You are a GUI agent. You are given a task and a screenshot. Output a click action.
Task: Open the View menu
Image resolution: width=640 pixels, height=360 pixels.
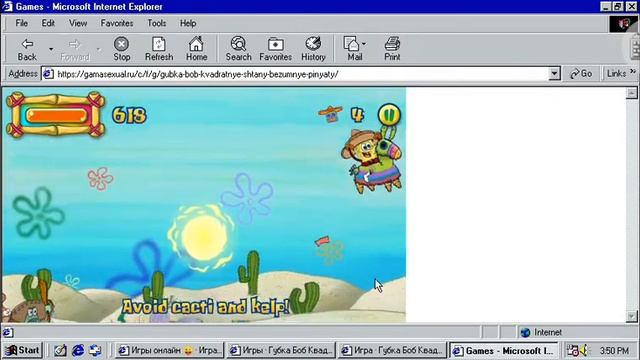click(78, 23)
